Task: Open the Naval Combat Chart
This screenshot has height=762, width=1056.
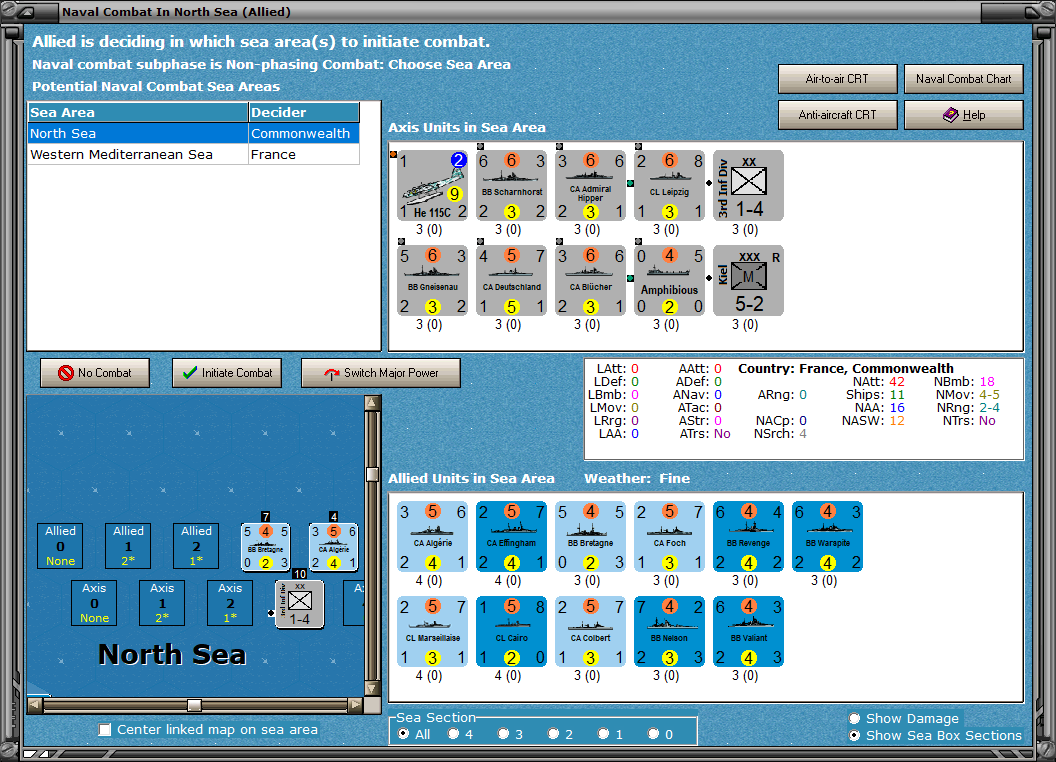Action: point(964,79)
